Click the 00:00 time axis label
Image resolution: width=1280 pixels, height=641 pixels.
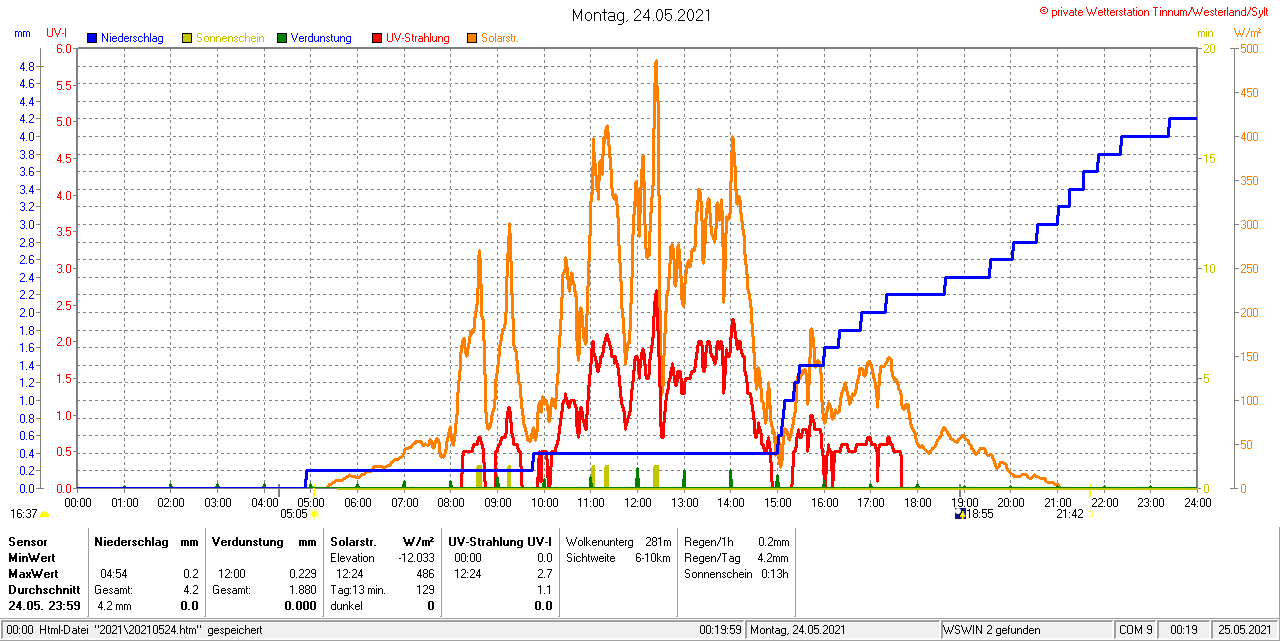pyautogui.click(x=78, y=501)
